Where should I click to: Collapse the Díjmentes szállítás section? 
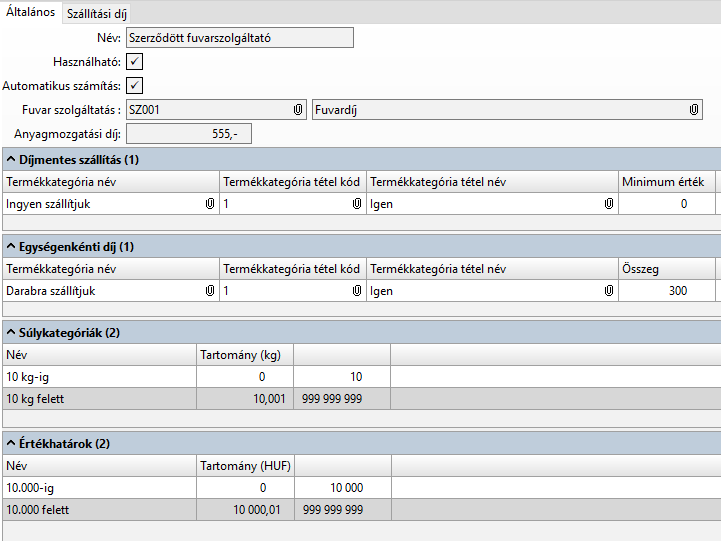coord(11,159)
